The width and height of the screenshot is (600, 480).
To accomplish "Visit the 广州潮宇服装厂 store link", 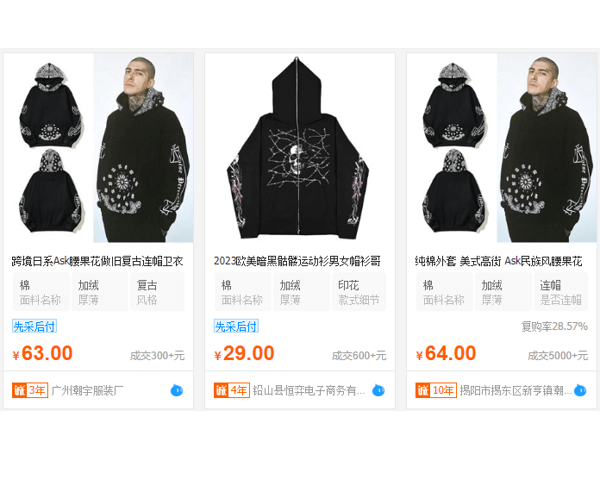I will click(87, 390).
